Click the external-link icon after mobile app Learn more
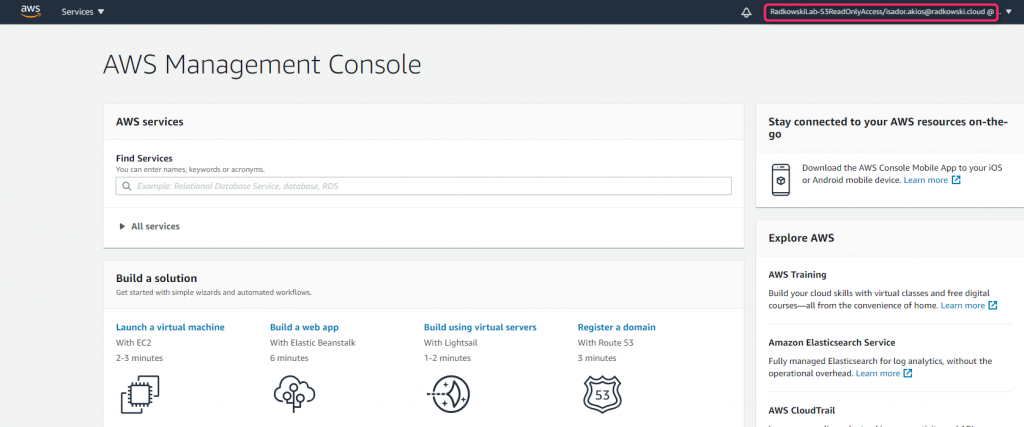 coord(956,180)
